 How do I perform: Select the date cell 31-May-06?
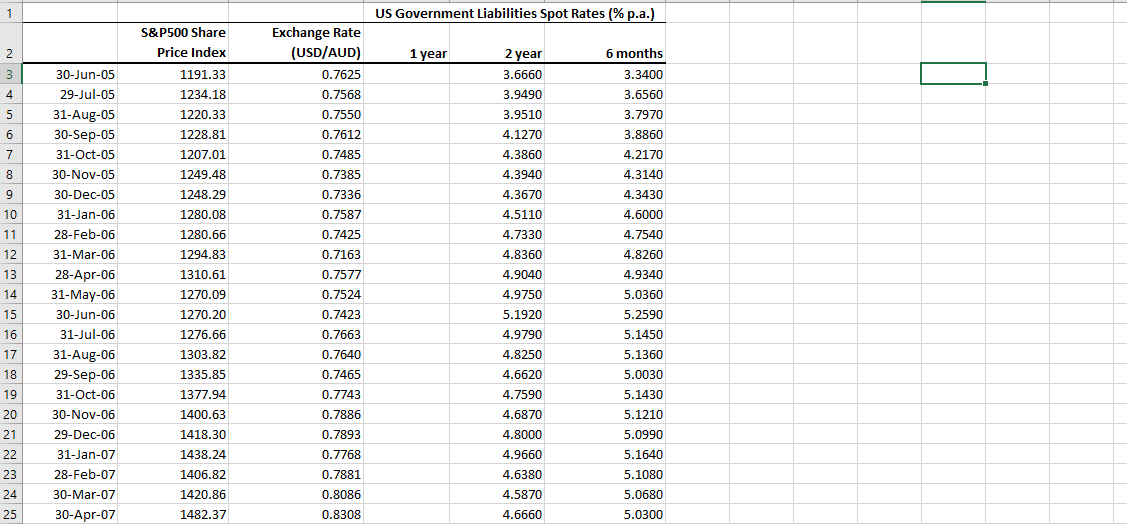[70, 295]
